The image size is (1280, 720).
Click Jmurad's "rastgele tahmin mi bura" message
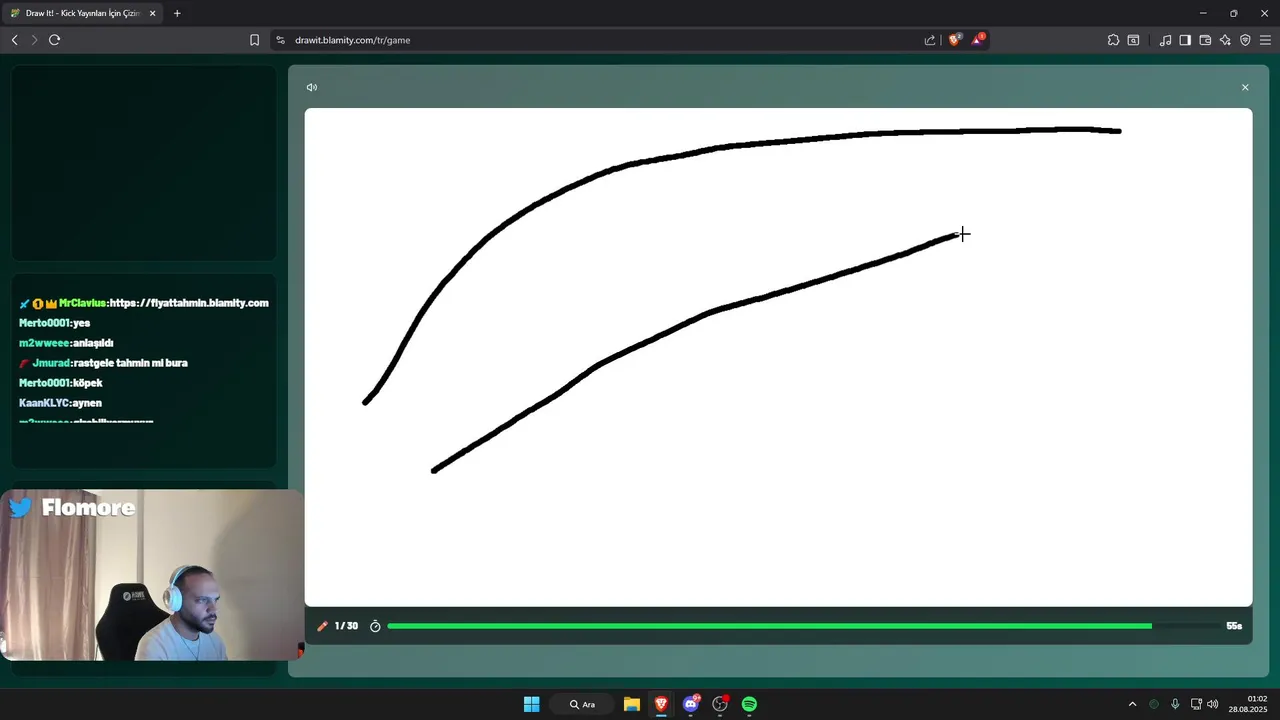130,363
